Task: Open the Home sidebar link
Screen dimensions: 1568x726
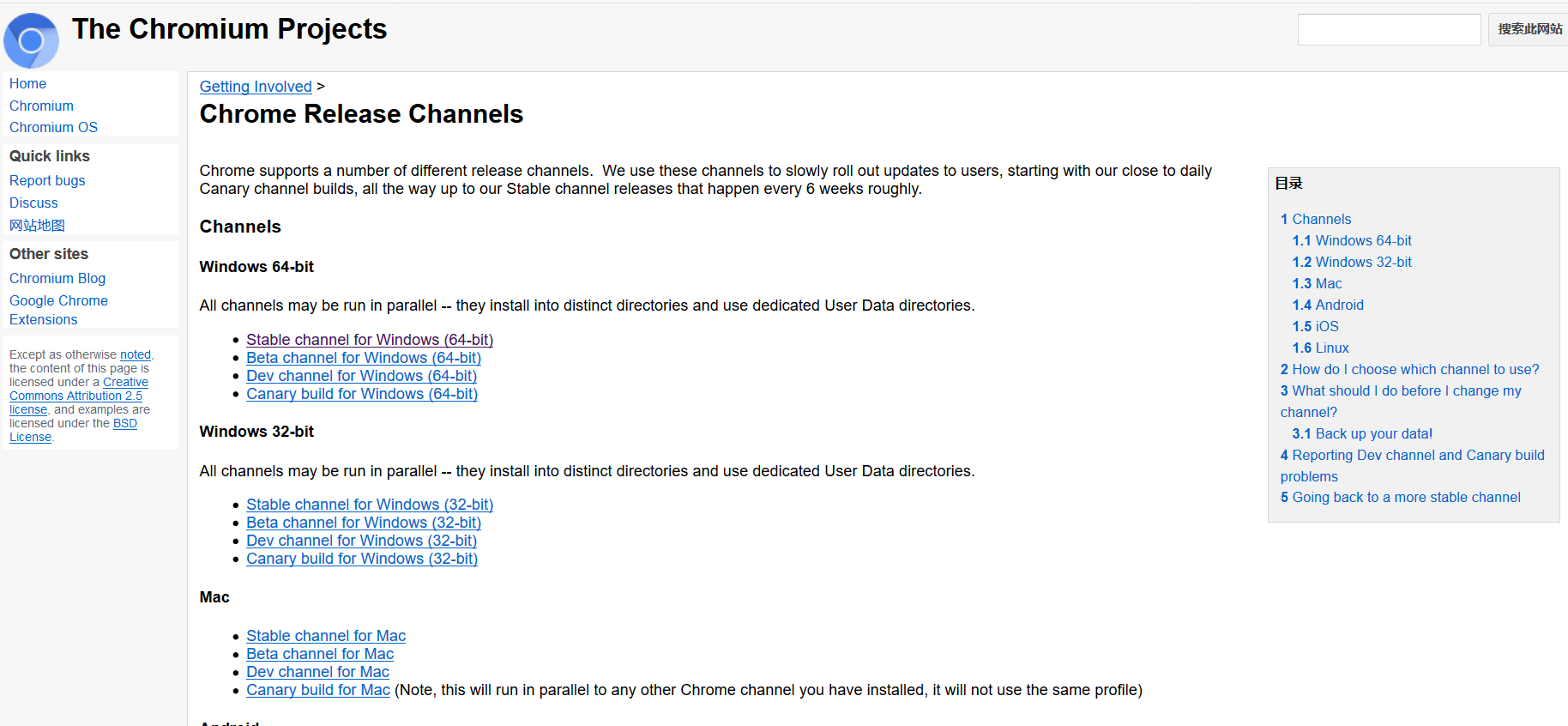Action: pos(27,83)
